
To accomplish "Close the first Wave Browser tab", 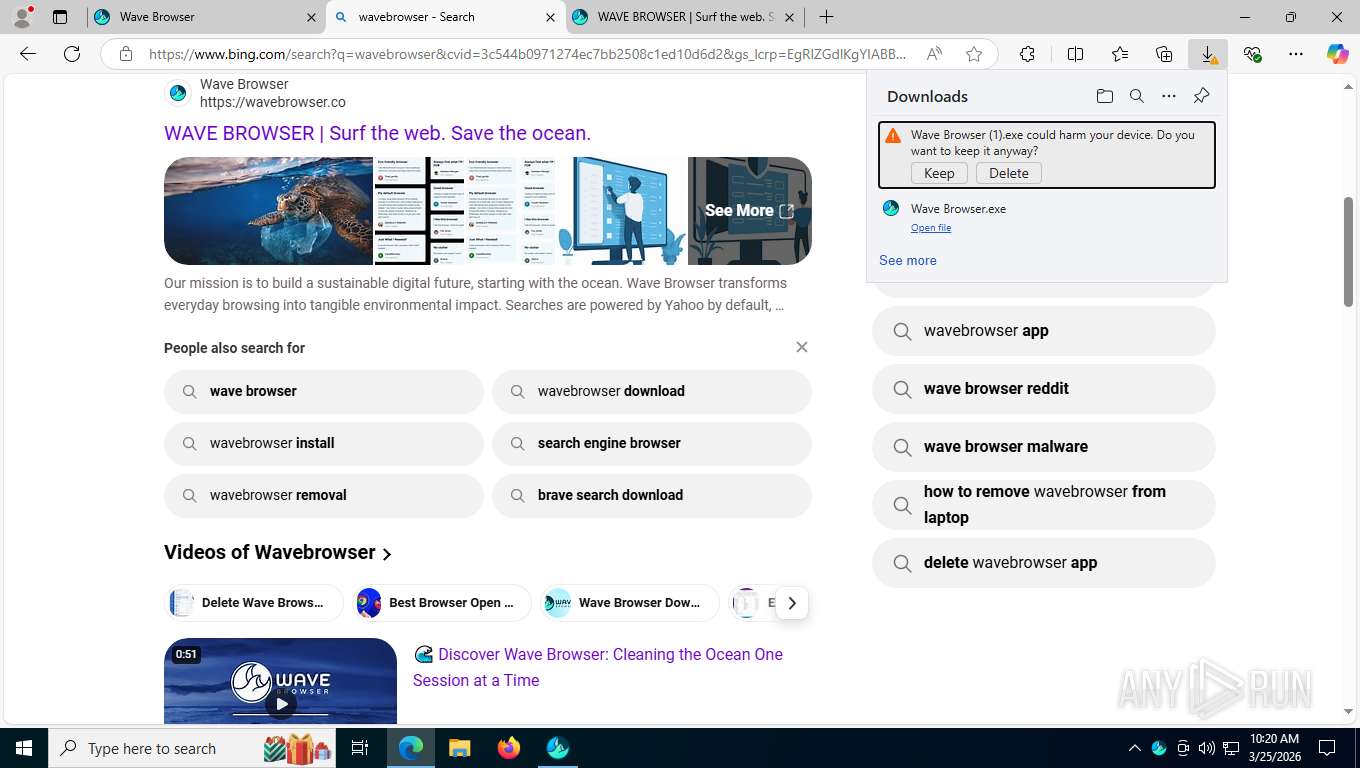I will pos(311,17).
